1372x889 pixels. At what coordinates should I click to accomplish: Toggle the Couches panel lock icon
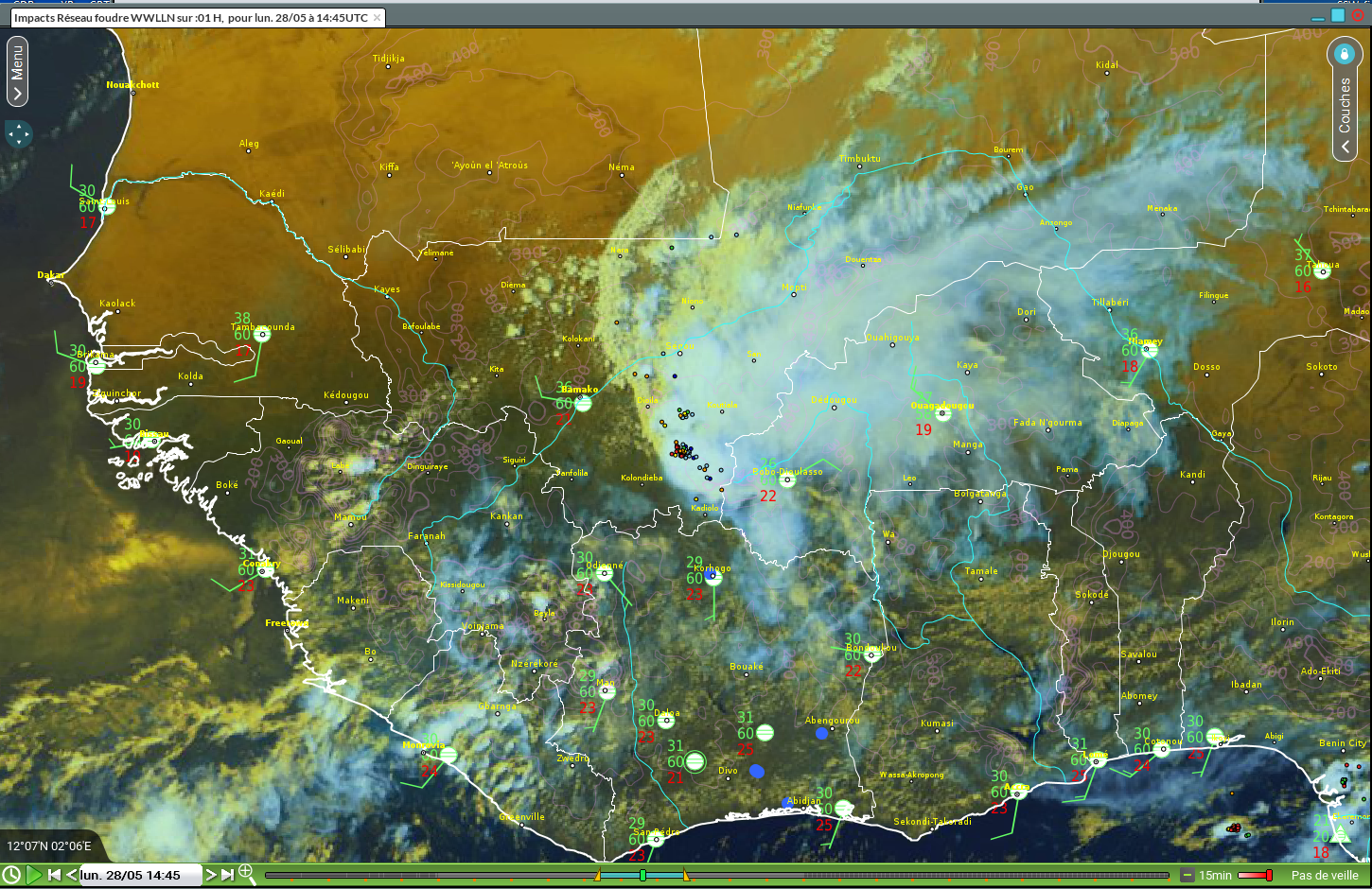pyautogui.click(x=1344, y=53)
